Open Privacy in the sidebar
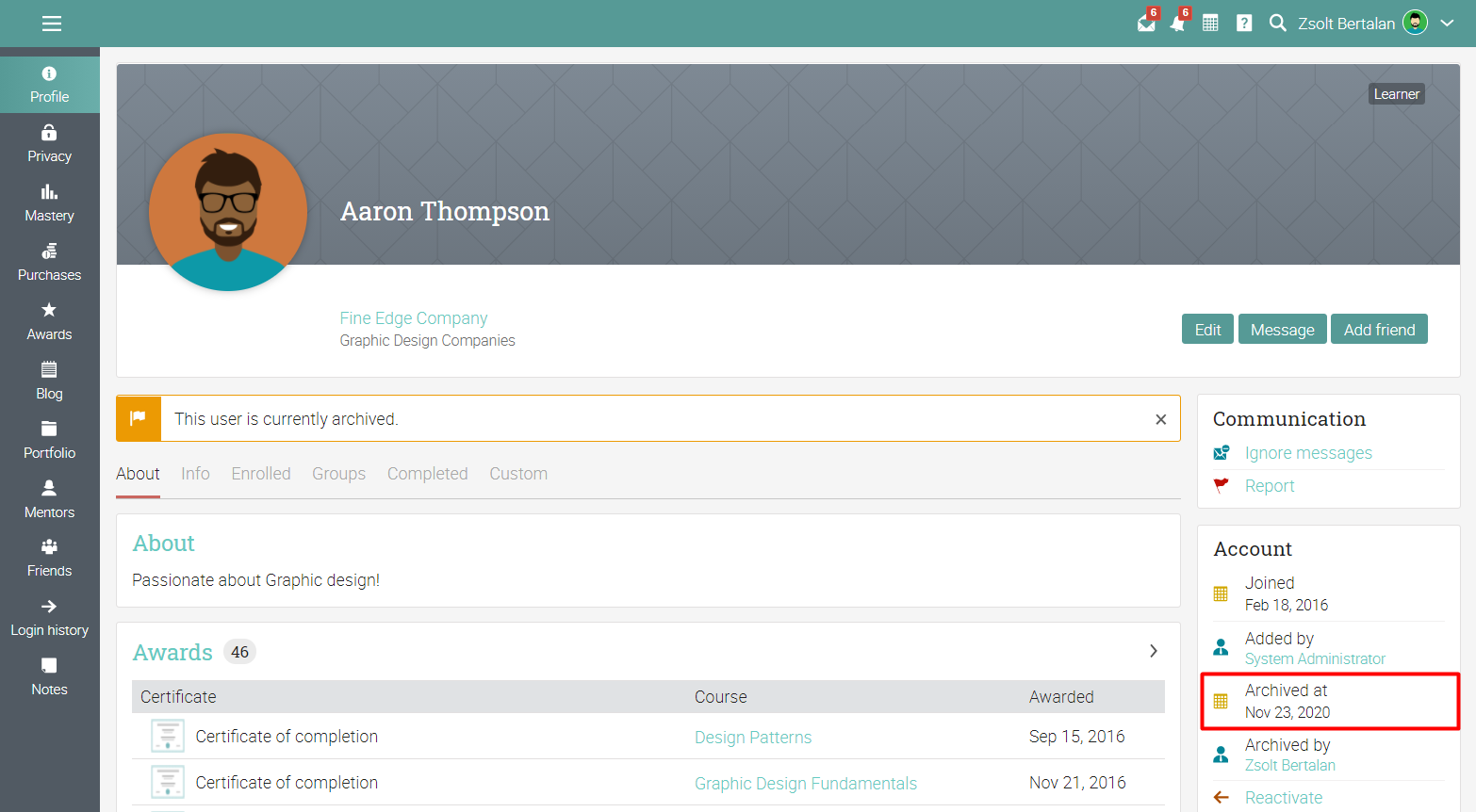The image size is (1476, 812). 50,144
